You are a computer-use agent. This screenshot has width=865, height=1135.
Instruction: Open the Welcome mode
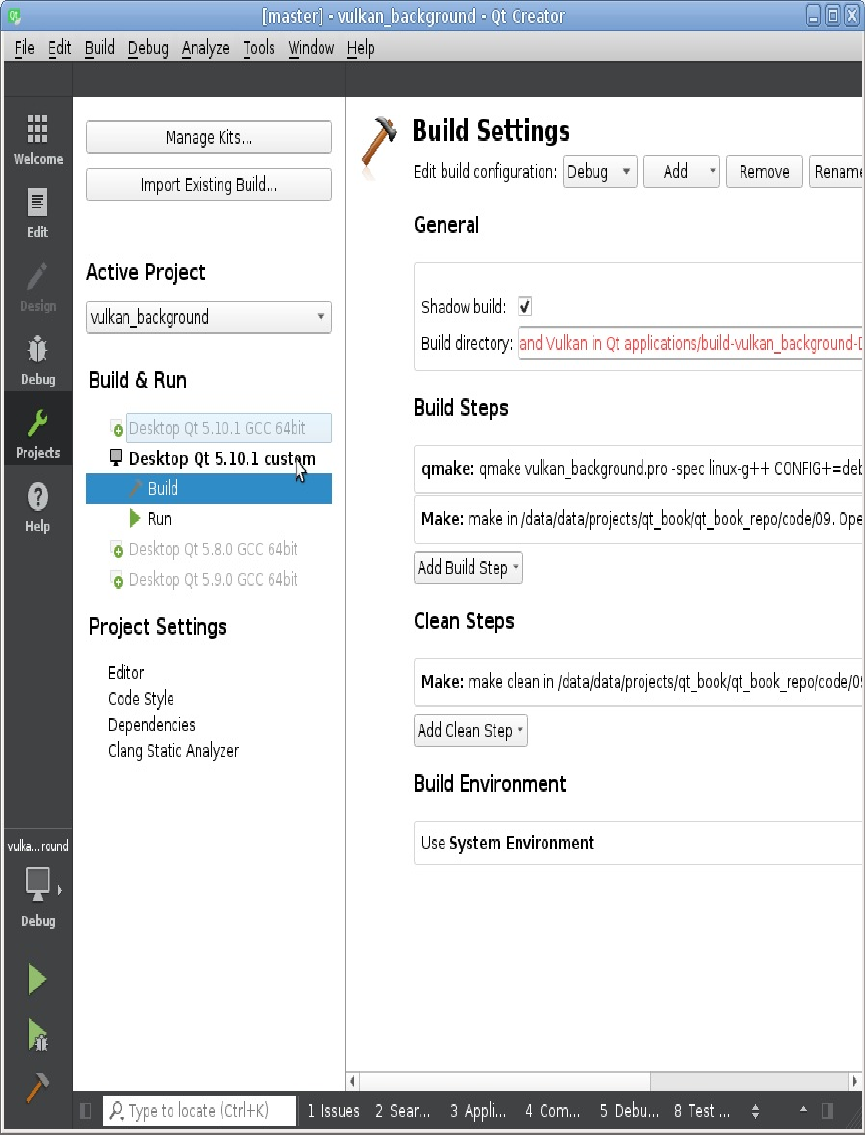(x=38, y=140)
